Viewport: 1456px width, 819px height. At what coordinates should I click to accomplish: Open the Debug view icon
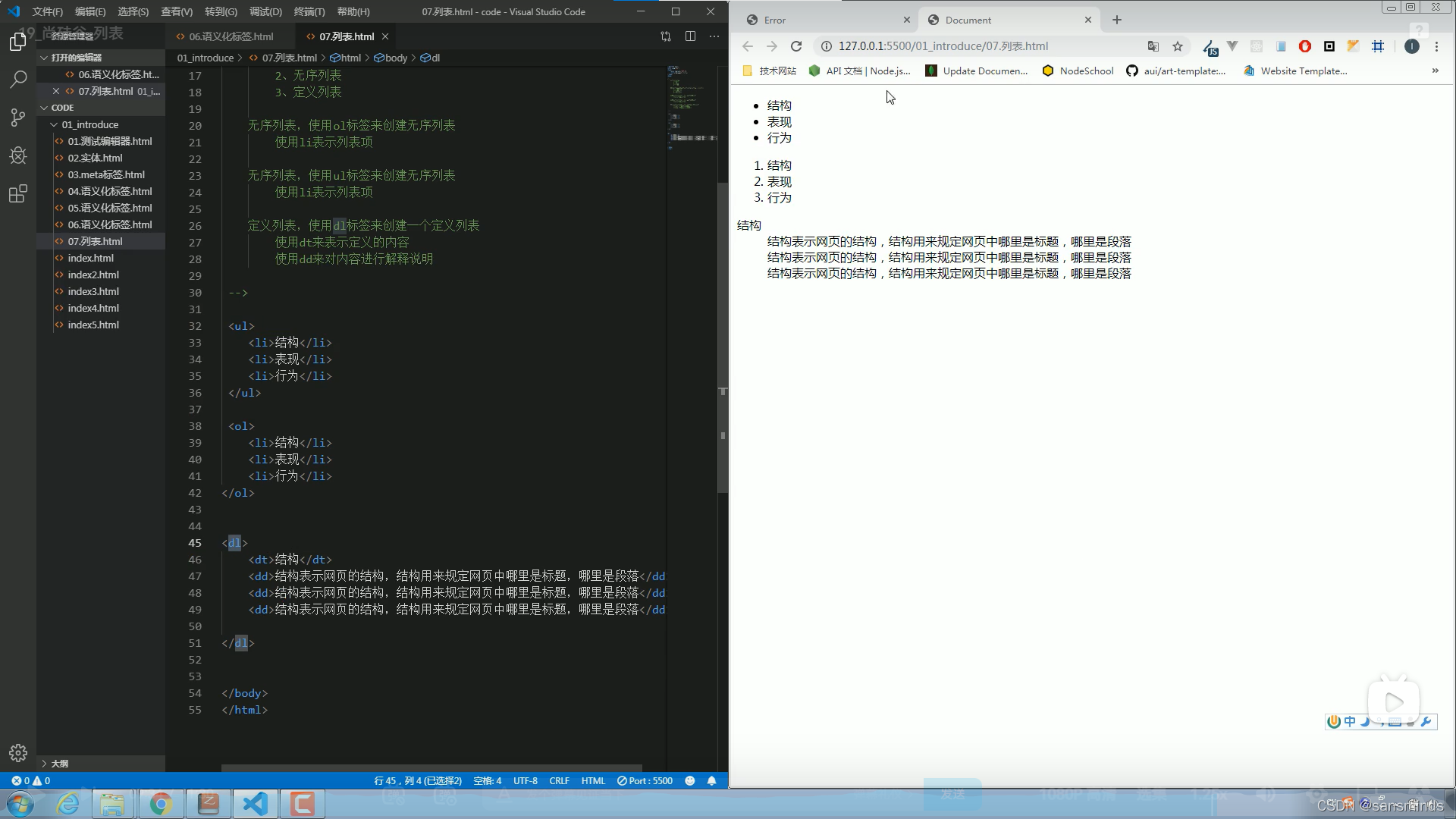[x=18, y=155]
